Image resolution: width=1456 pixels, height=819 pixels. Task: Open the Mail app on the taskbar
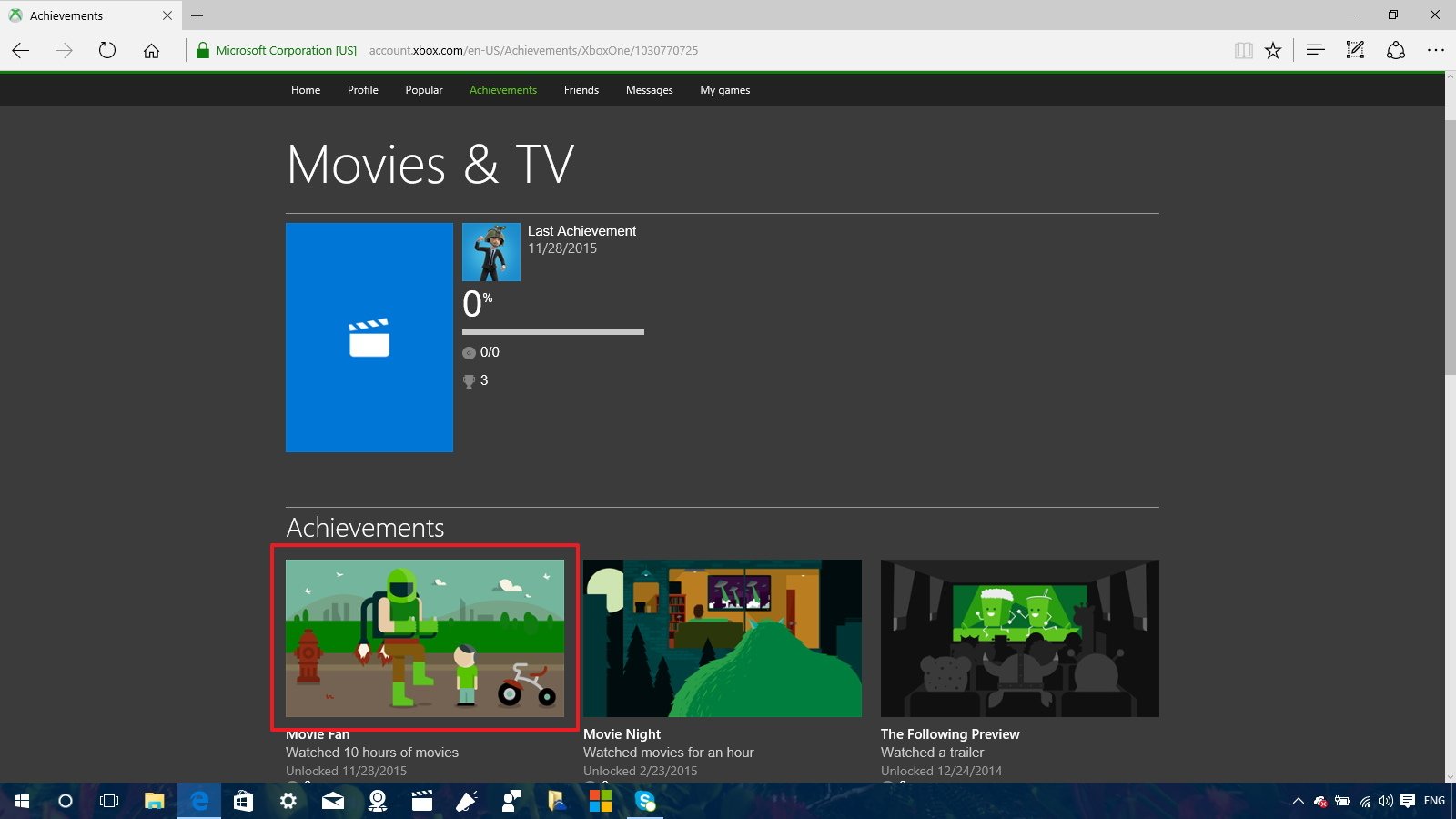(332, 801)
